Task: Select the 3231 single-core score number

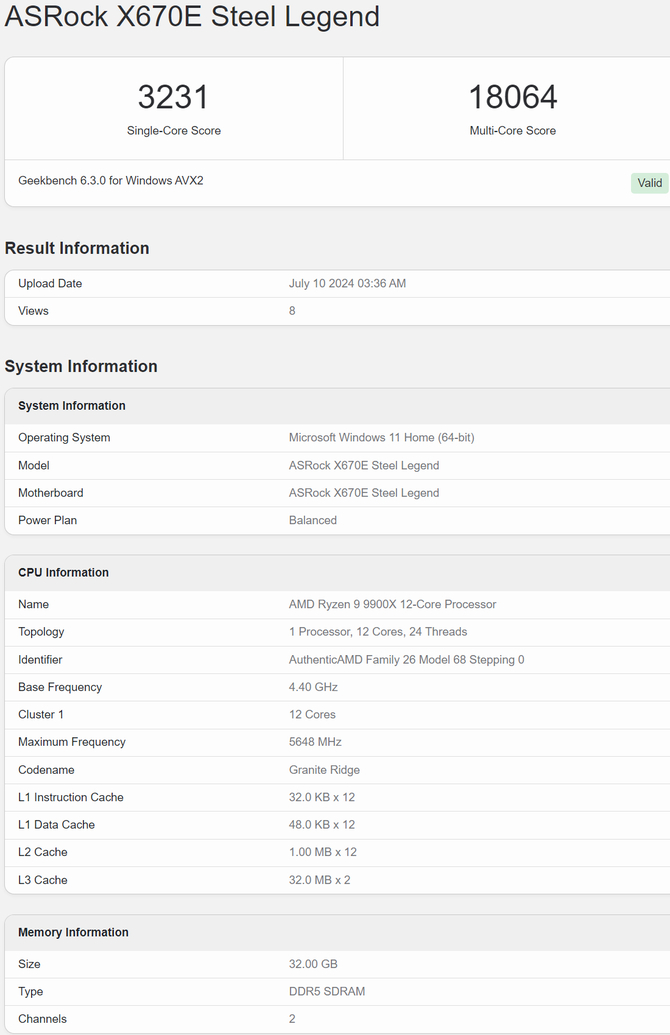Action: click(174, 97)
